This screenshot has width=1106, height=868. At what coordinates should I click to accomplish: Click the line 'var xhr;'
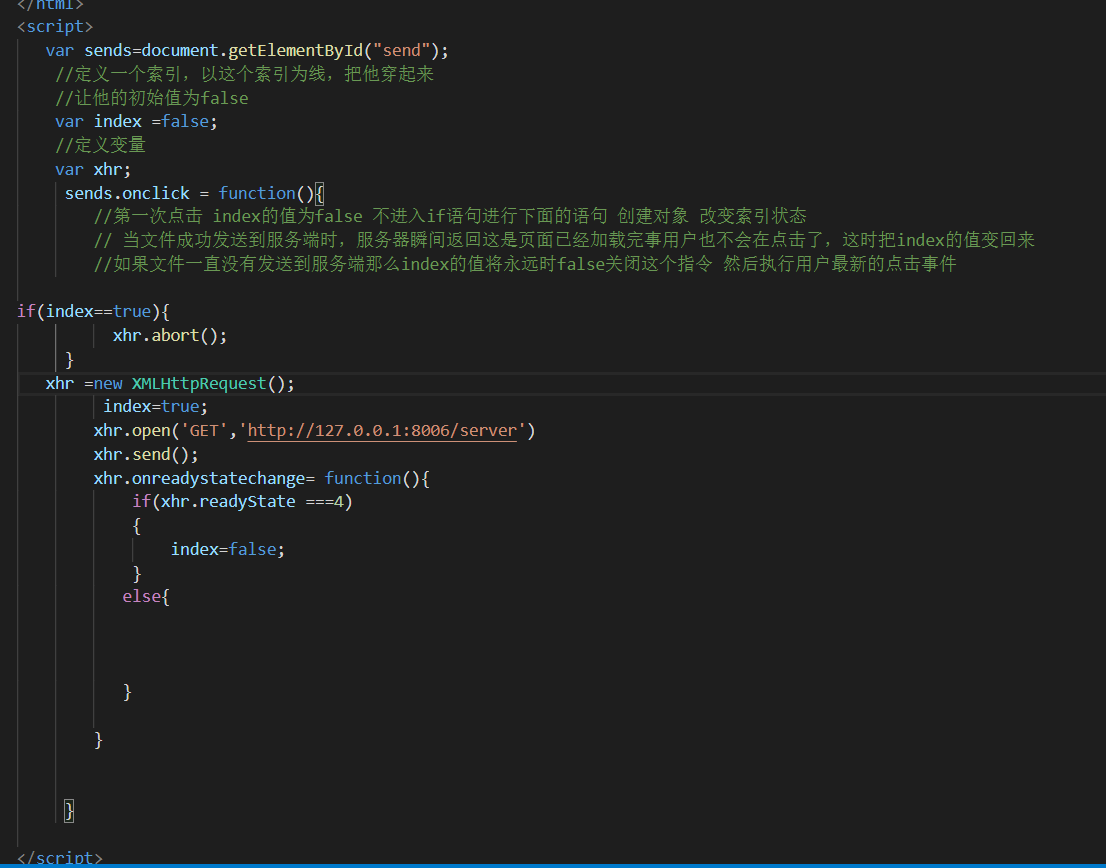click(93, 169)
